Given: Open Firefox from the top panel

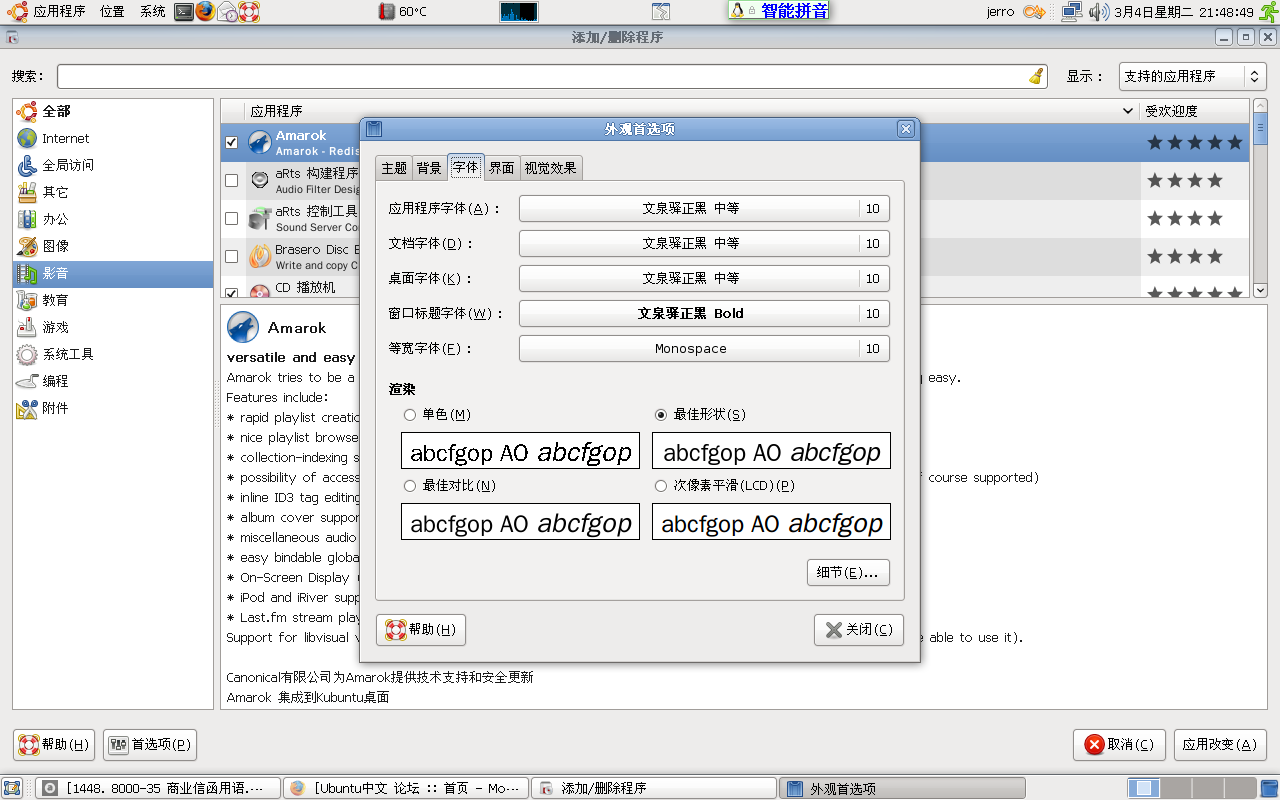Looking at the screenshot, I should (x=205, y=12).
